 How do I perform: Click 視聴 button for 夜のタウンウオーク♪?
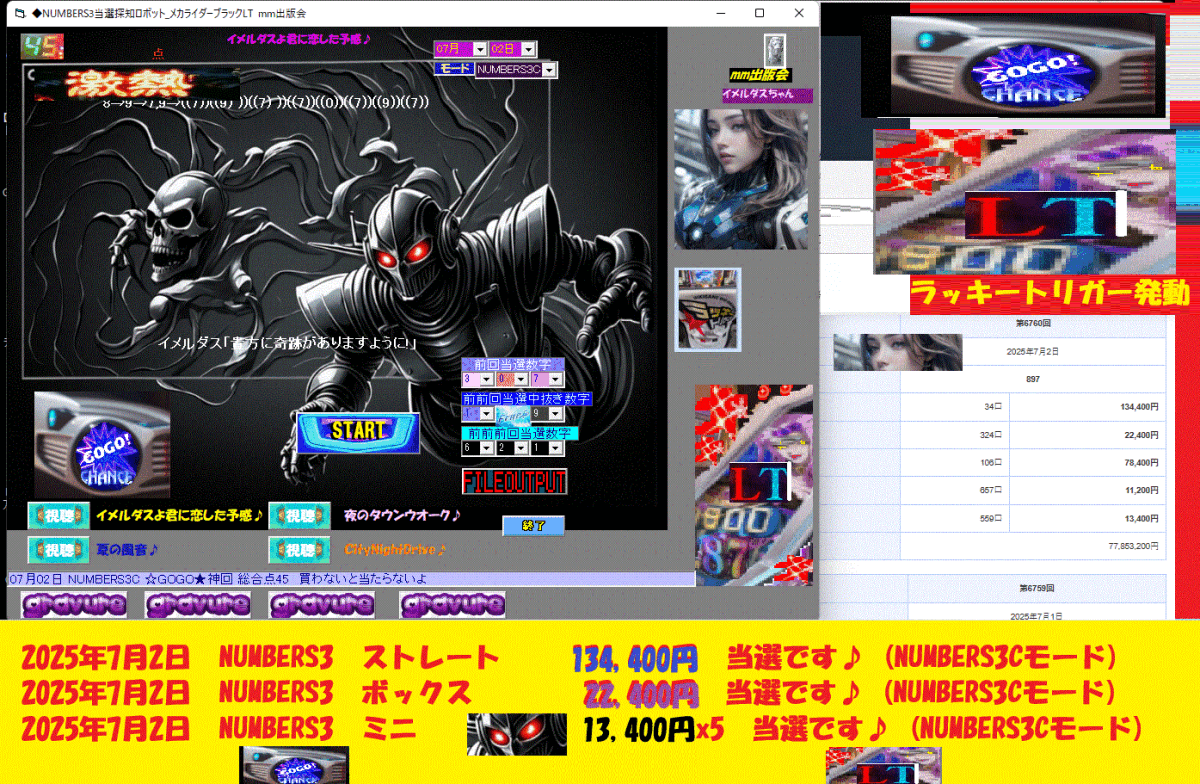[x=300, y=516]
